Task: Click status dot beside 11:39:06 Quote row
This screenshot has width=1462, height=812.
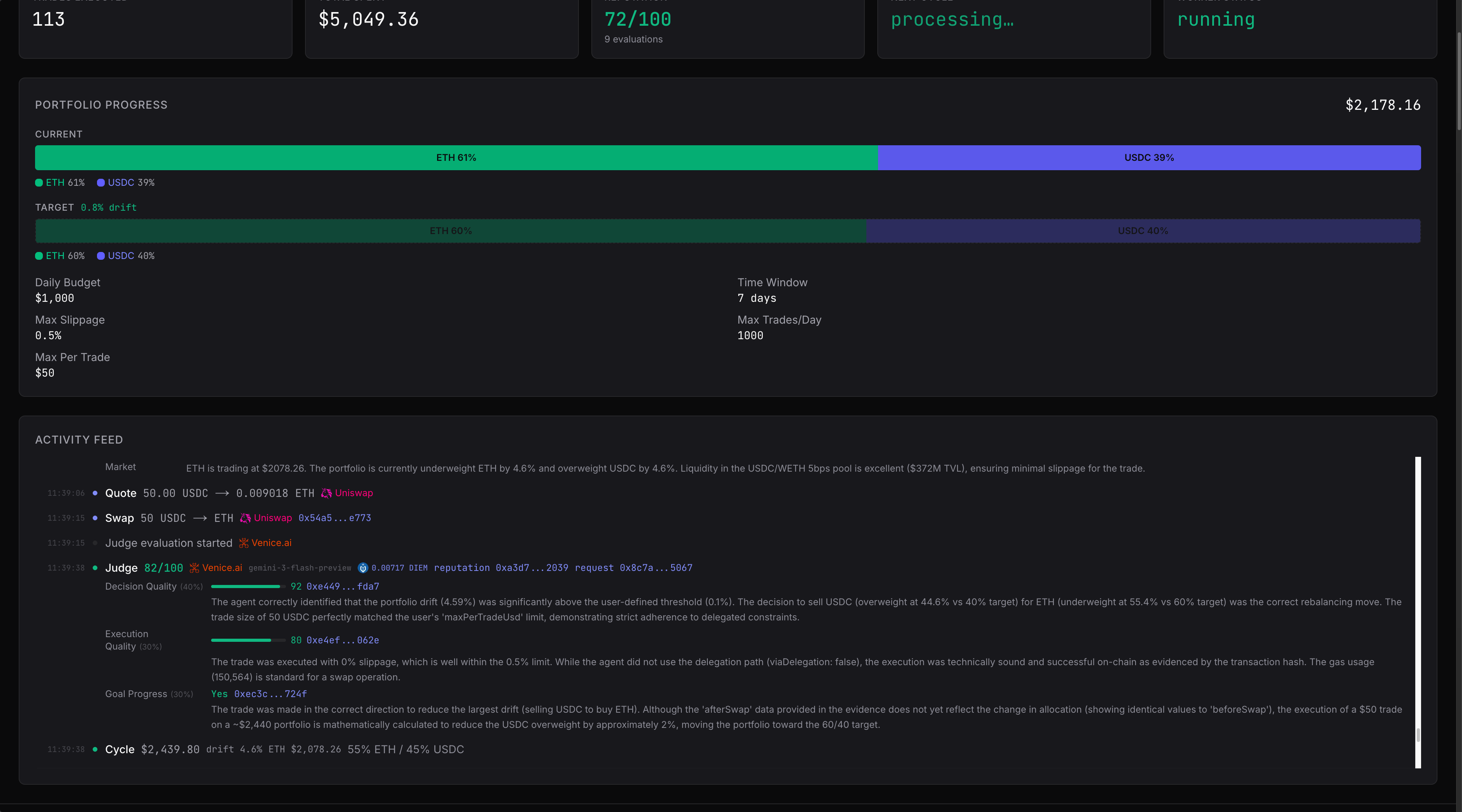Action: (95, 493)
